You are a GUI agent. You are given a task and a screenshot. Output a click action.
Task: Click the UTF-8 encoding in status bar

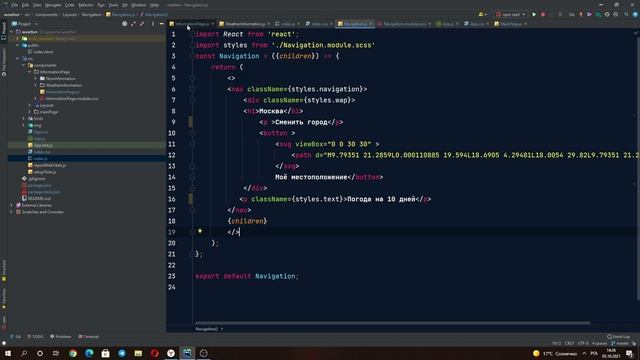tap(583, 343)
